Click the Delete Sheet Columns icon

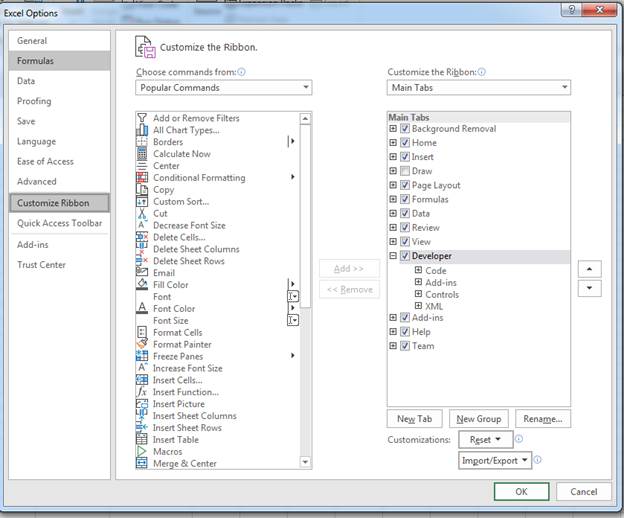point(142,249)
